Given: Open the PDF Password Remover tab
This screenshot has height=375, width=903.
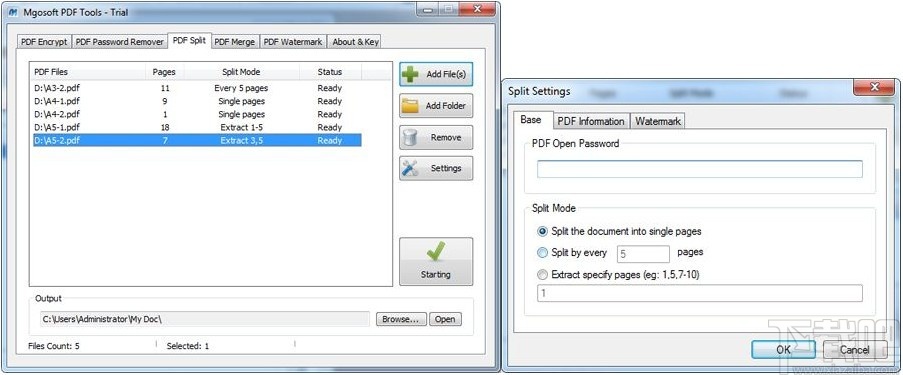Looking at the screenshot, I should coord(120,41).
